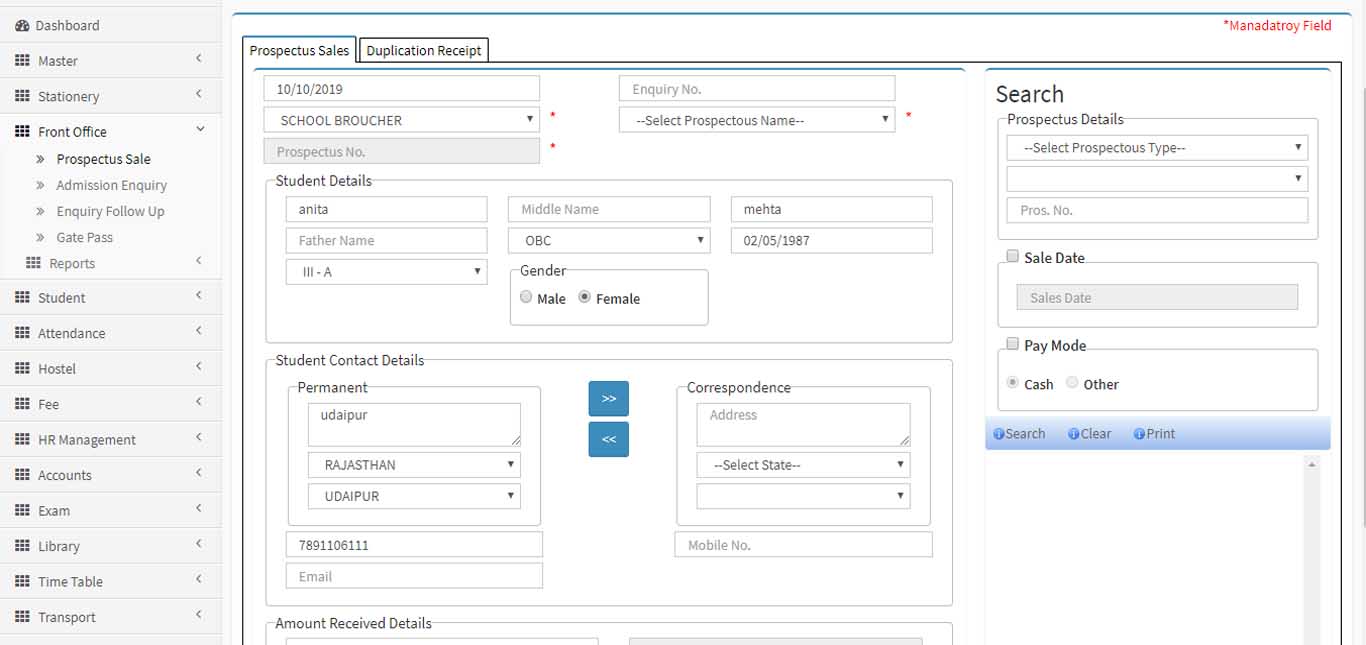Click the arrow icon before Gate Pass
This screenshot has height=645, width=1366.
coord(41,237)
